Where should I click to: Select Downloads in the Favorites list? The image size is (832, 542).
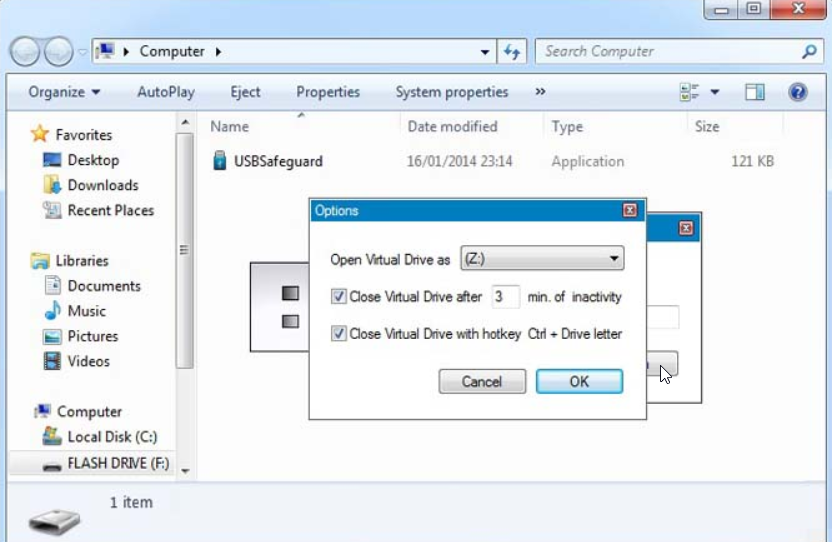coord(103,185)
